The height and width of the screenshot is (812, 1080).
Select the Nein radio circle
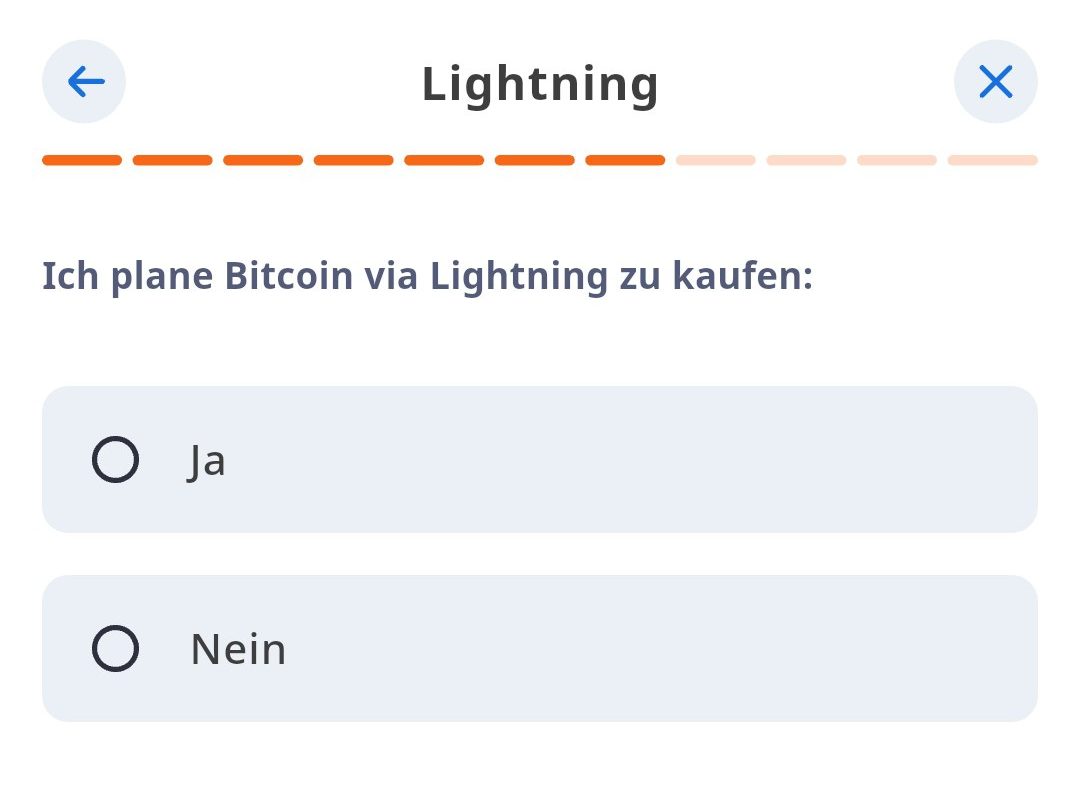(115, 649)
